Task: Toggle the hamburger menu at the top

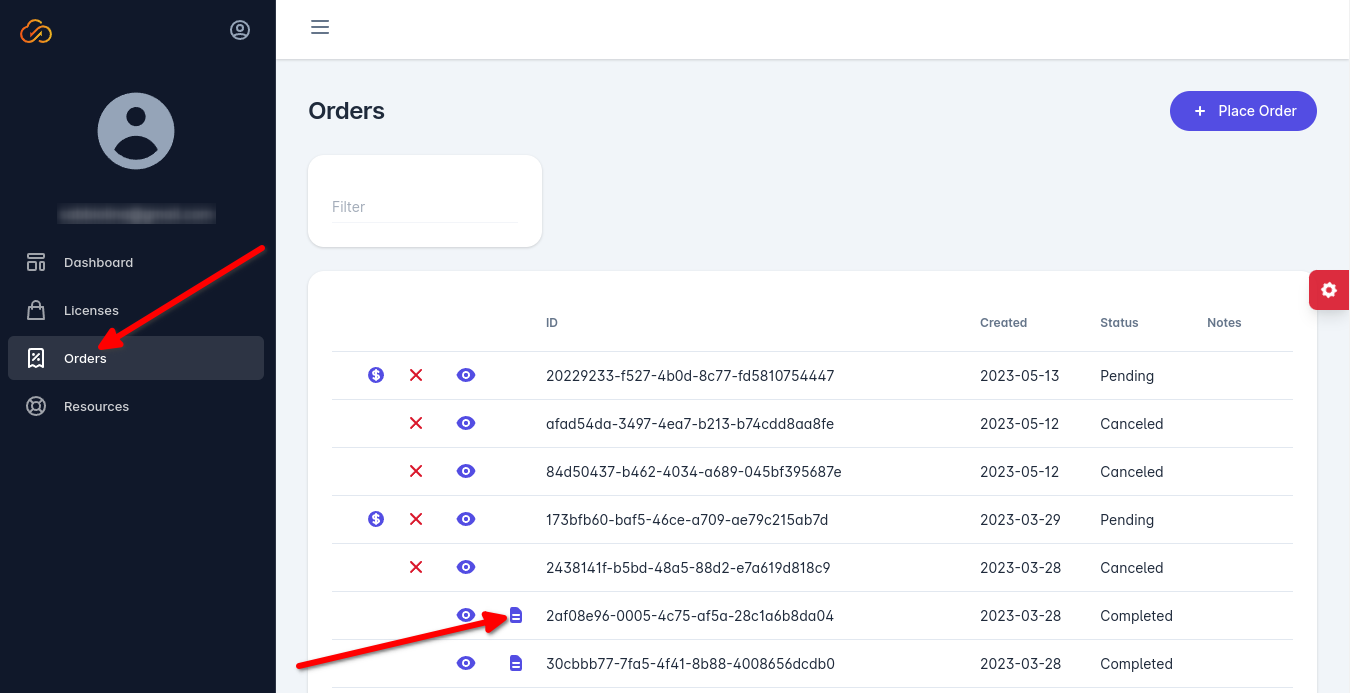Action: [x=320, y=27]
